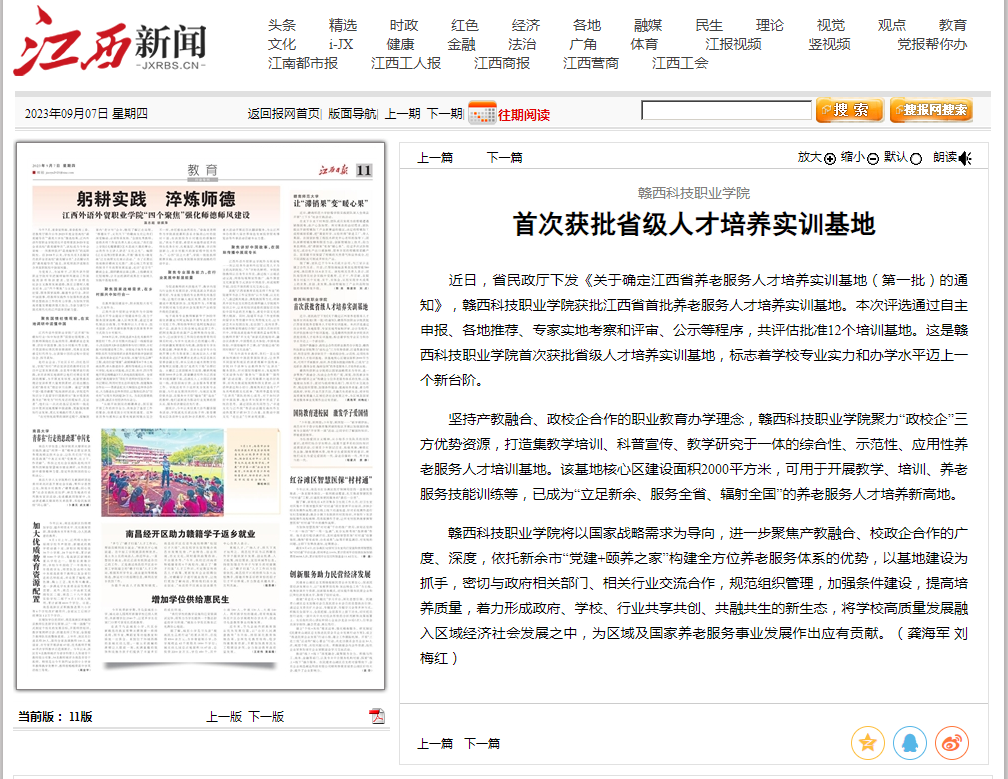
Task: Open 往期阅读 calendar archive
Action: click(509, 113)
